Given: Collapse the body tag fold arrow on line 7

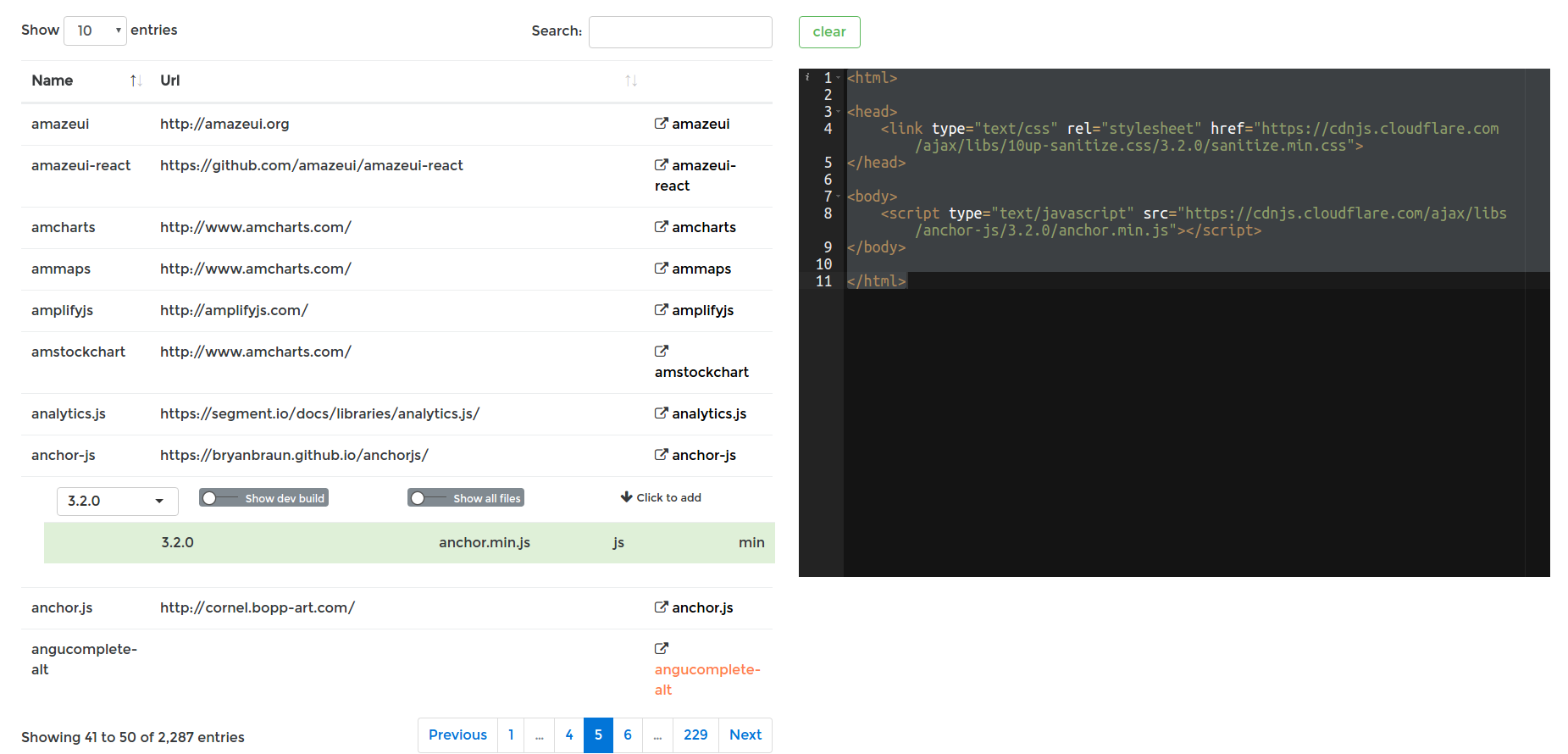Looking at the screenshot, I should (839, 197).
